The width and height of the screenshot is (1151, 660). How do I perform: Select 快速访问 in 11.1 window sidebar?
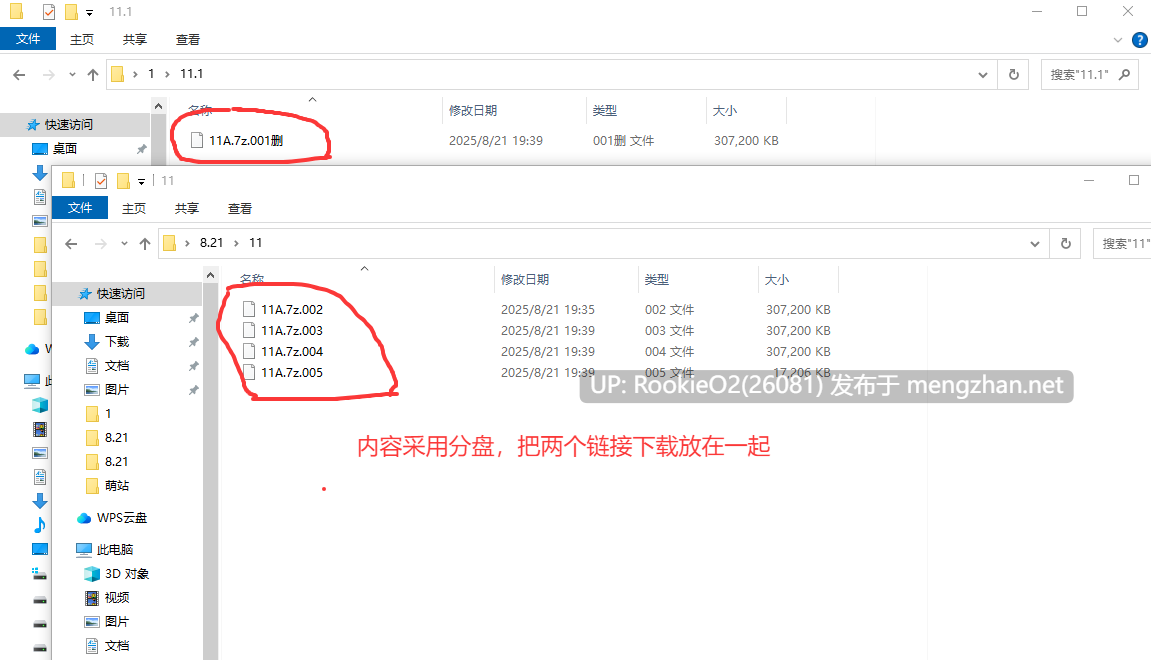(68, 125)
